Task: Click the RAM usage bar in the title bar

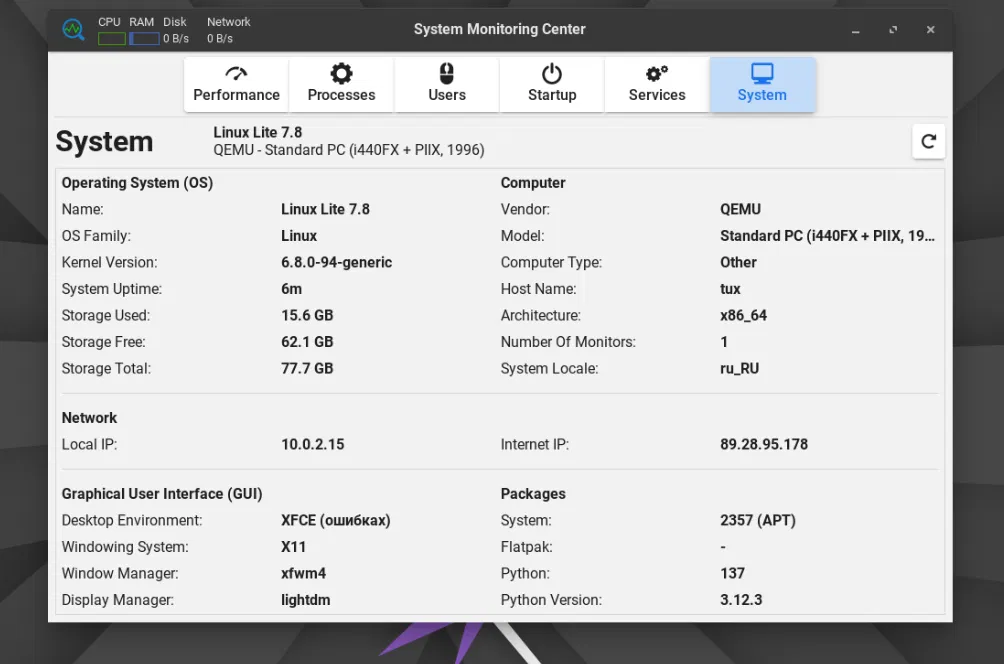Action: pos(144,39)
